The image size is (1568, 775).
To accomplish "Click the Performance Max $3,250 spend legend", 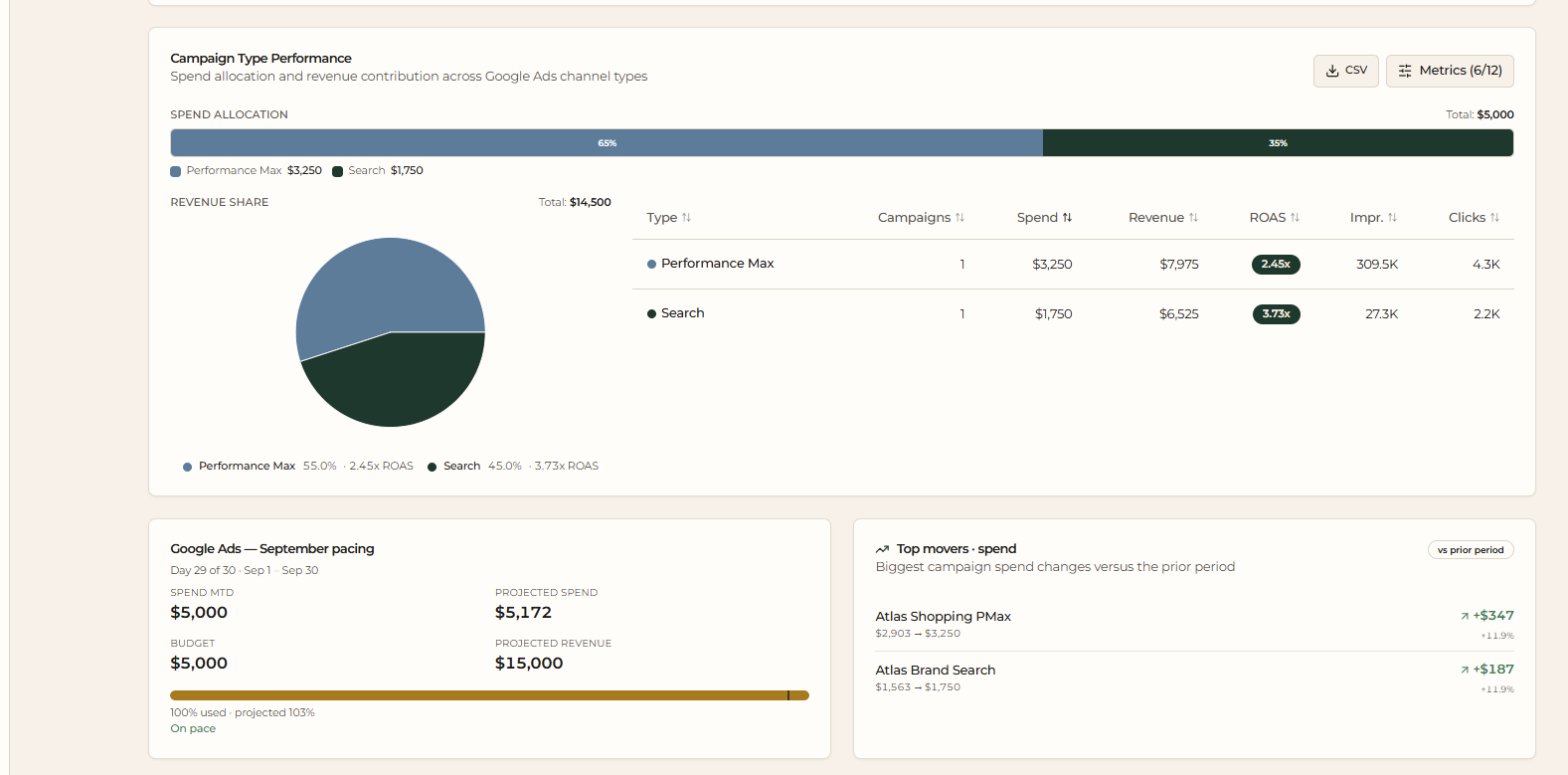I will (x=247, y=171).
